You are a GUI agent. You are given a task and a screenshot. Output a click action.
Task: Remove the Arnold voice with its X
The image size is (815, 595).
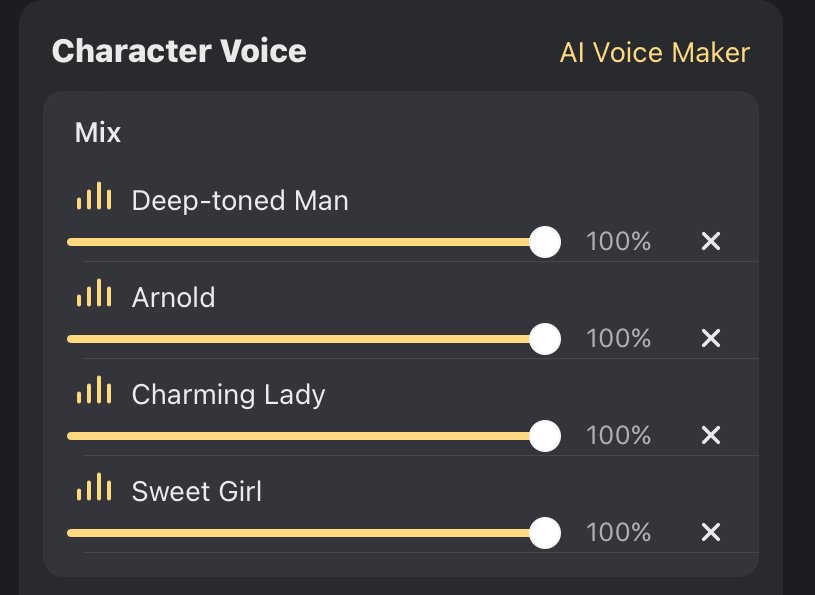point(711,338)
